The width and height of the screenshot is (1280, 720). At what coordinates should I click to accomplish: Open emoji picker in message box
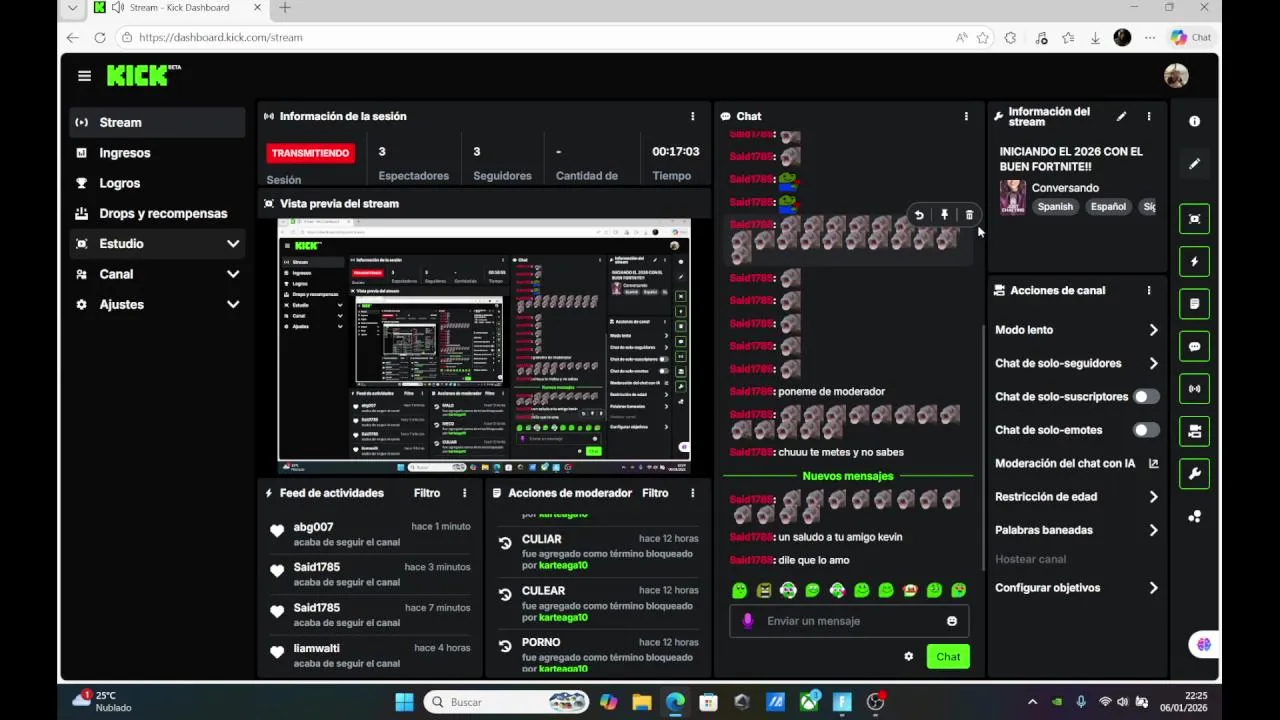point(951,621)
